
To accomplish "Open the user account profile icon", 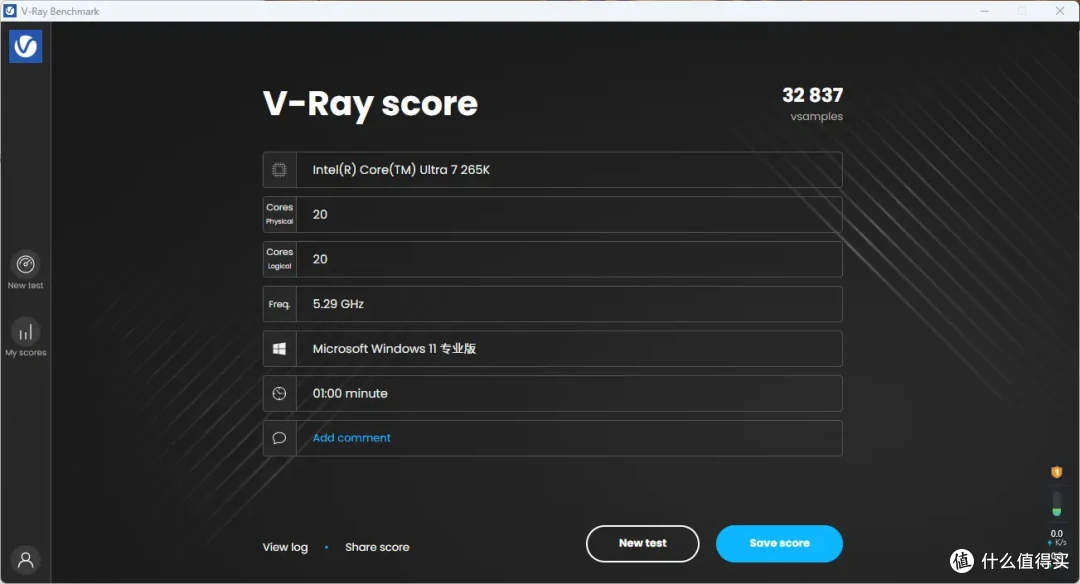I will click(x=25, y=560).
